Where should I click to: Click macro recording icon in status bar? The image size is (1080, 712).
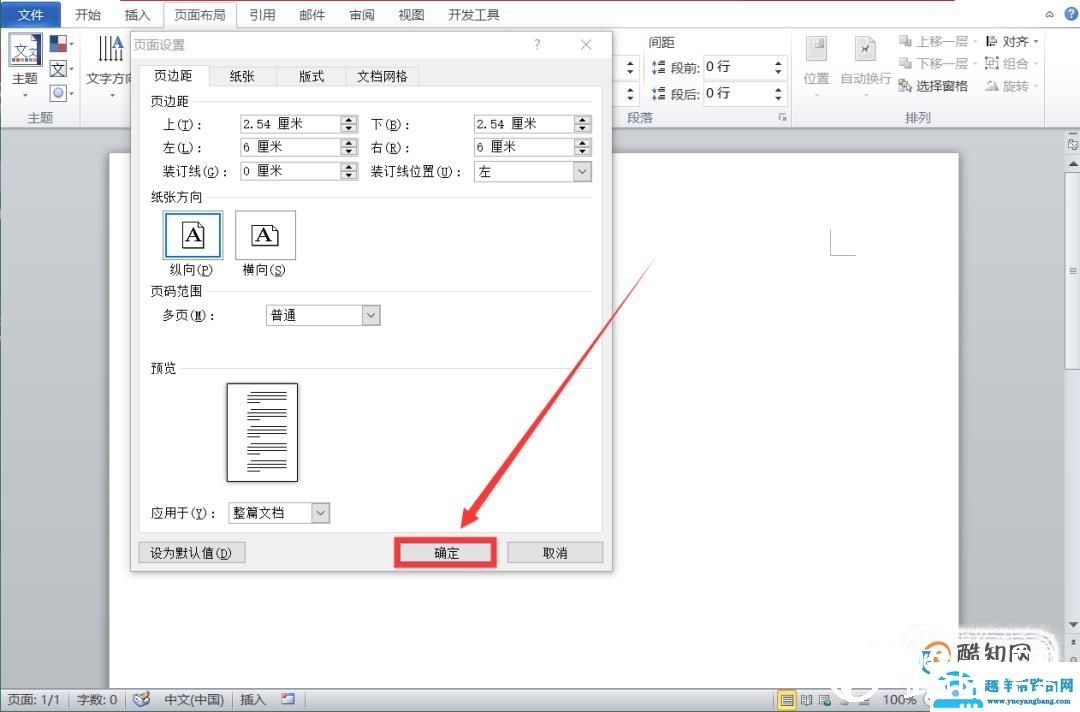(288, 699)
